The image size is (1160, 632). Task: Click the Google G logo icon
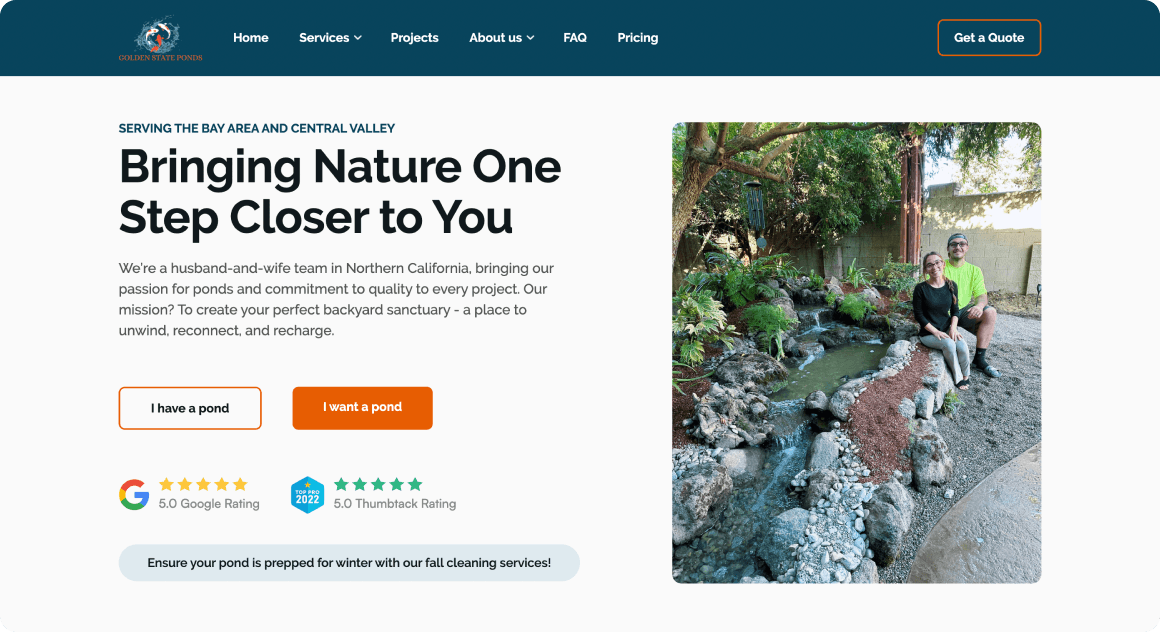(x=134, y=494)
